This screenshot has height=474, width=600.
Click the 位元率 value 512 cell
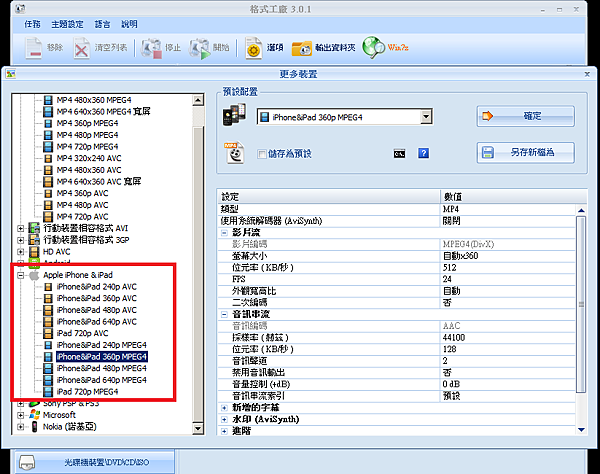click(x=508, y=268)
